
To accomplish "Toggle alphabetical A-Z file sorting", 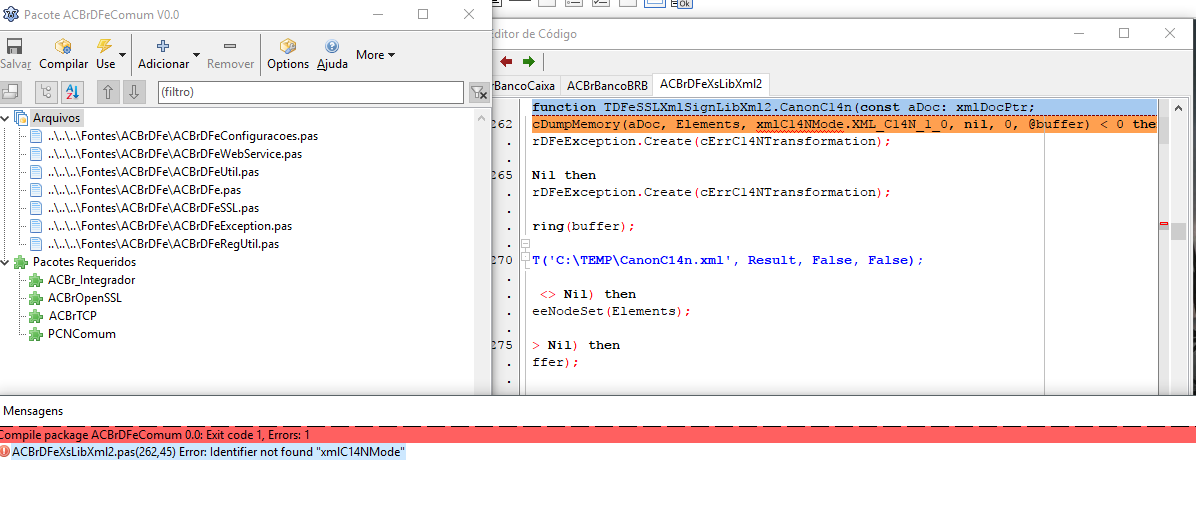I will click(x=71, y=92).
